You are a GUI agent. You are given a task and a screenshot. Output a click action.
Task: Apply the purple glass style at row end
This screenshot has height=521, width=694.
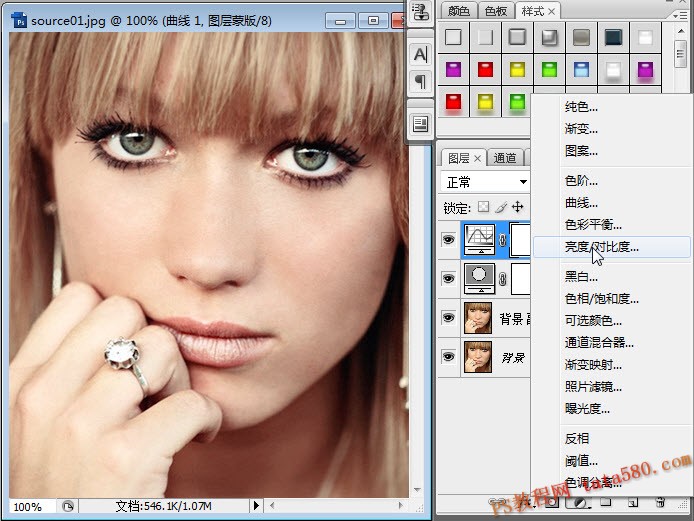click(645, 69)
